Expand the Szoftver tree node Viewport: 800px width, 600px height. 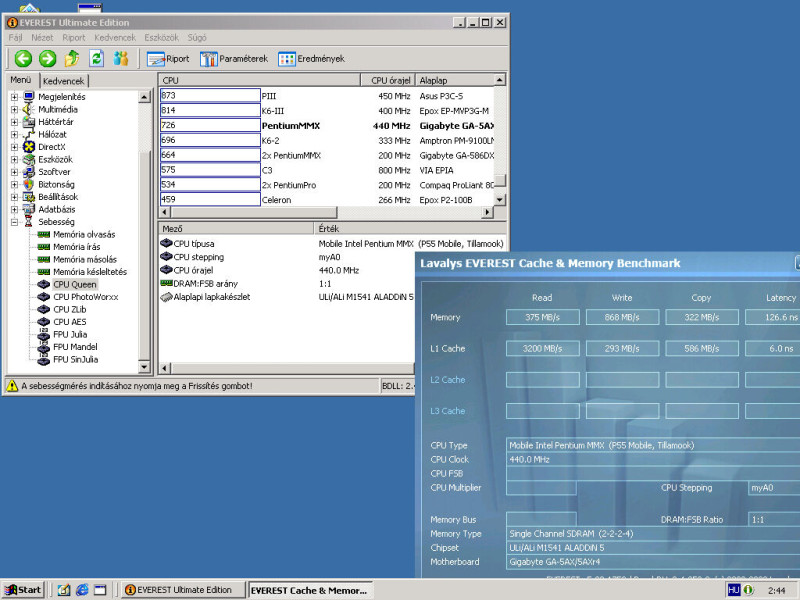(x=14, y=172)
